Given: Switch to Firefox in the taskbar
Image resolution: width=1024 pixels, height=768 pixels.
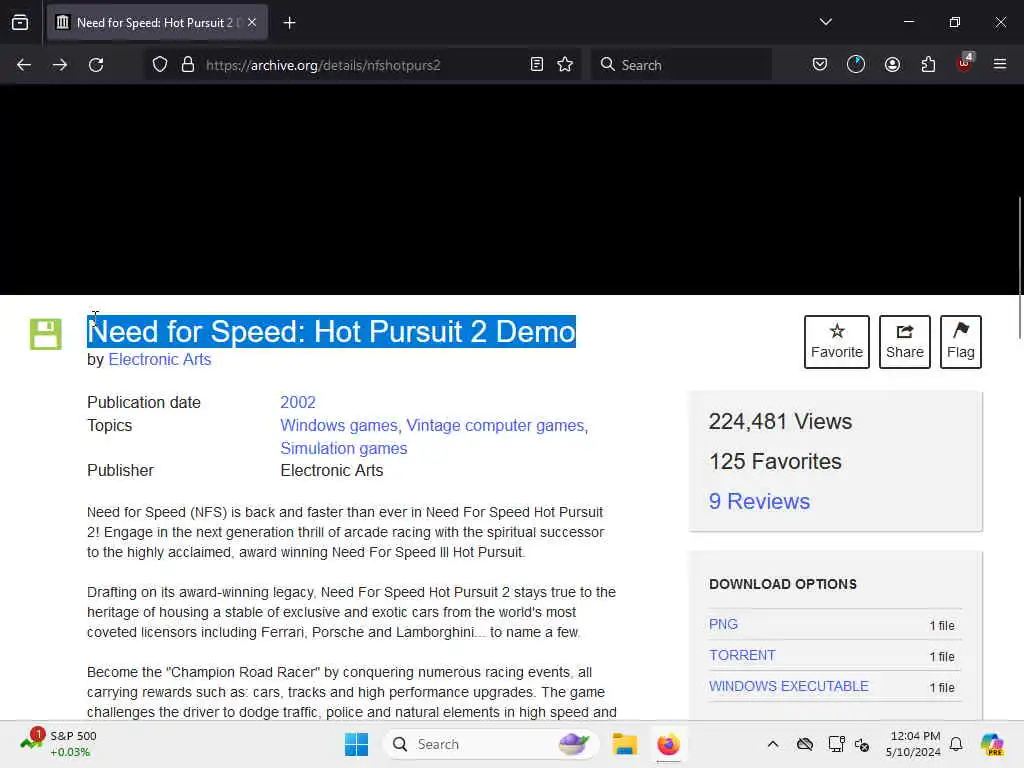Looking at the screenshot, I should [x=668, y=744].
